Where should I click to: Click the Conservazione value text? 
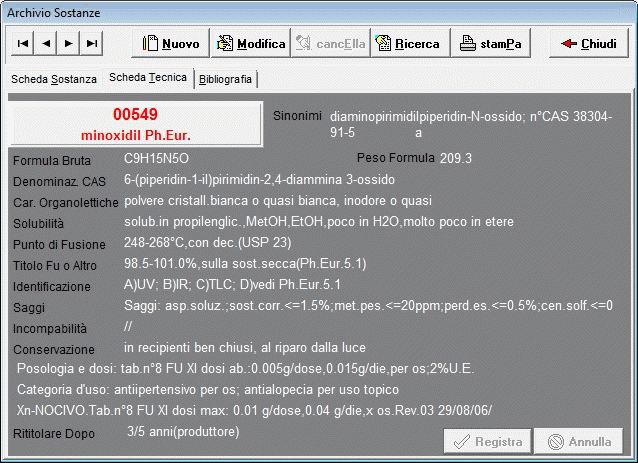[245, 348]
